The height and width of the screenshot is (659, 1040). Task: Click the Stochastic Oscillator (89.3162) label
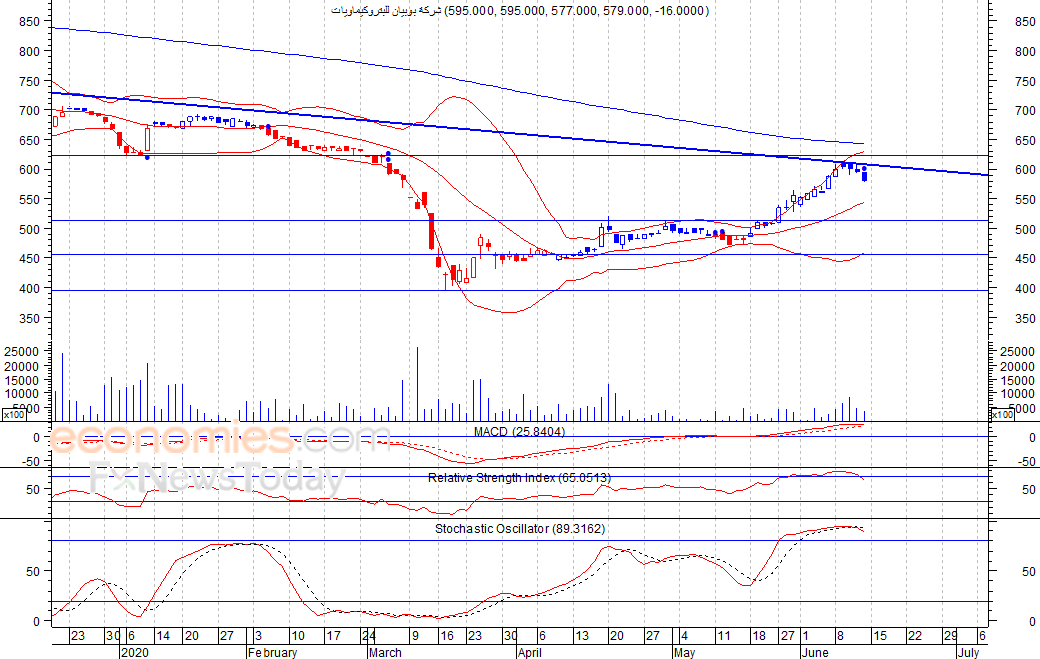[520, 528]
